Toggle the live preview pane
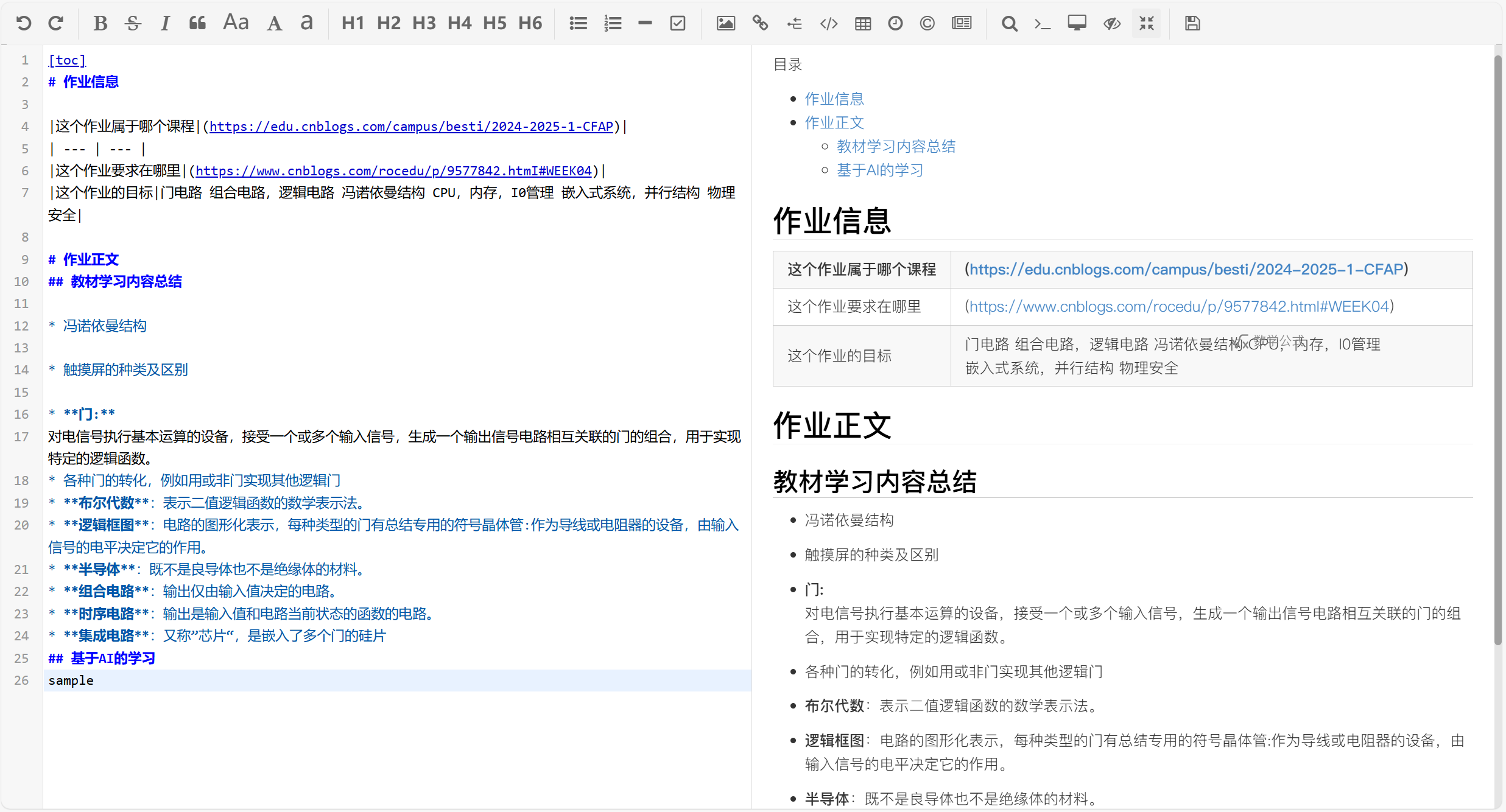 click(x=1112, y=24)
